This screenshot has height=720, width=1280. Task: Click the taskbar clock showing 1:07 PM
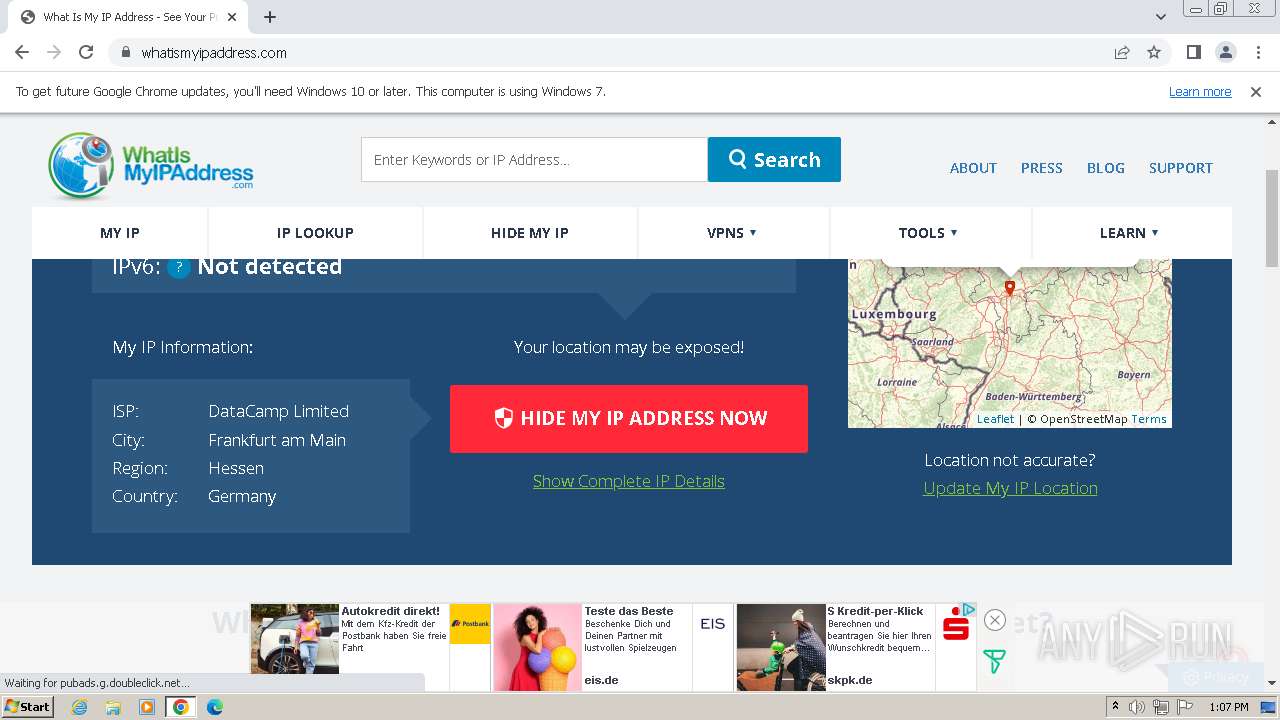(x=1229, y=707)
